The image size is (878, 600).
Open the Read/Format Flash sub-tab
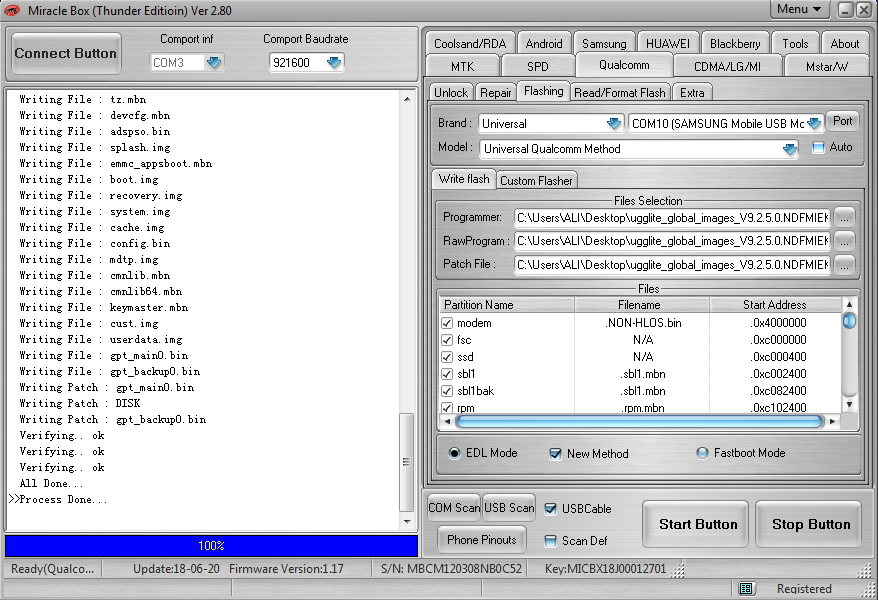click(x=620, y=93)
